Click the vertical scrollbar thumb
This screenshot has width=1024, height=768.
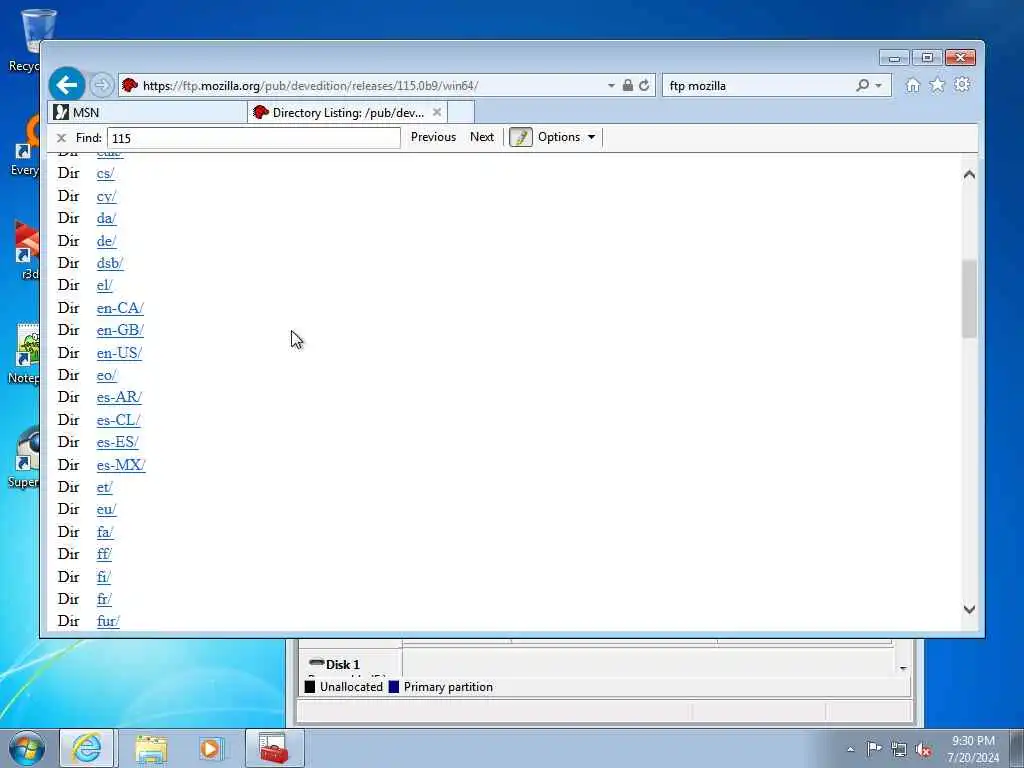(969, 298)
